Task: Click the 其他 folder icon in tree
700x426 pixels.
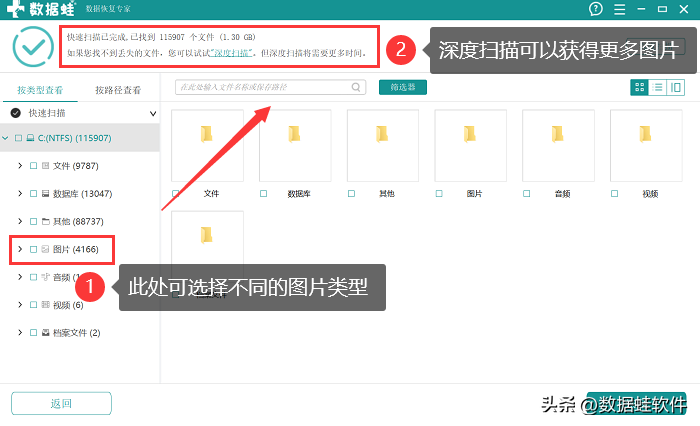Action: coord(45,221)
